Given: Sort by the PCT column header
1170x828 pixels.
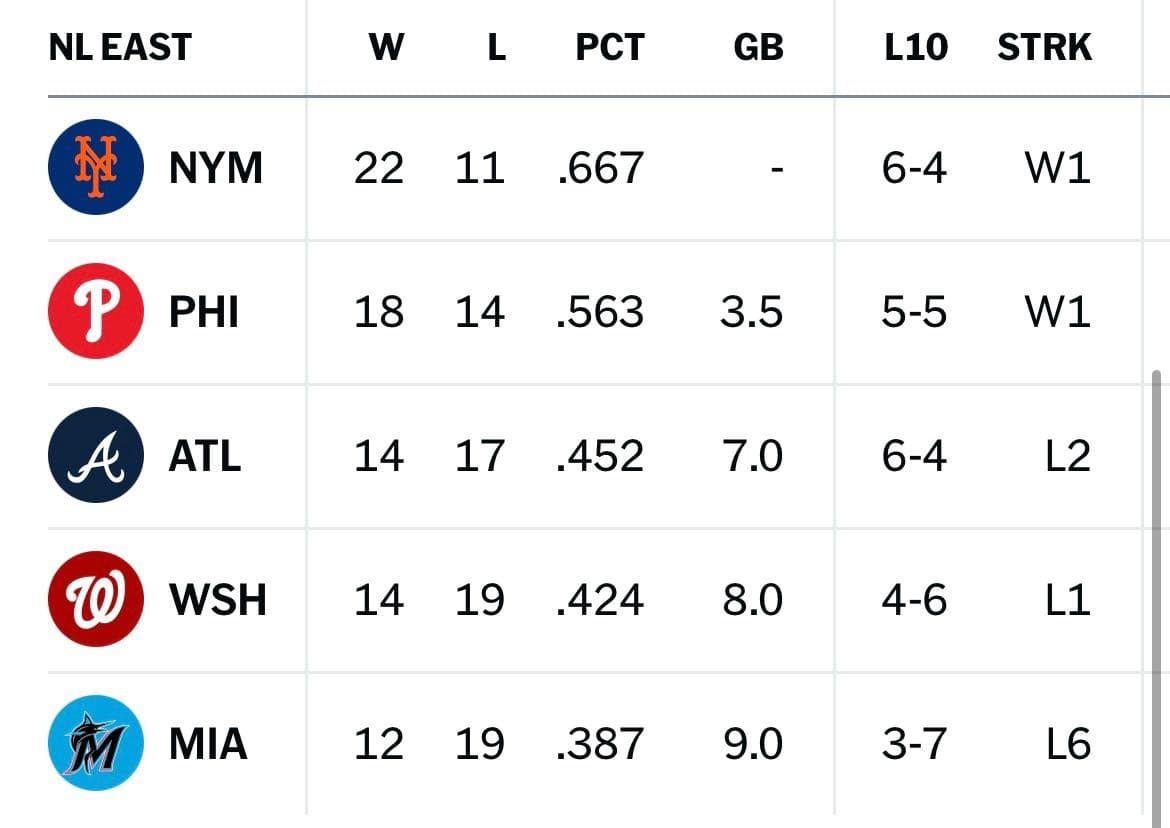Looking at the screenshot, I should (609, 46).
